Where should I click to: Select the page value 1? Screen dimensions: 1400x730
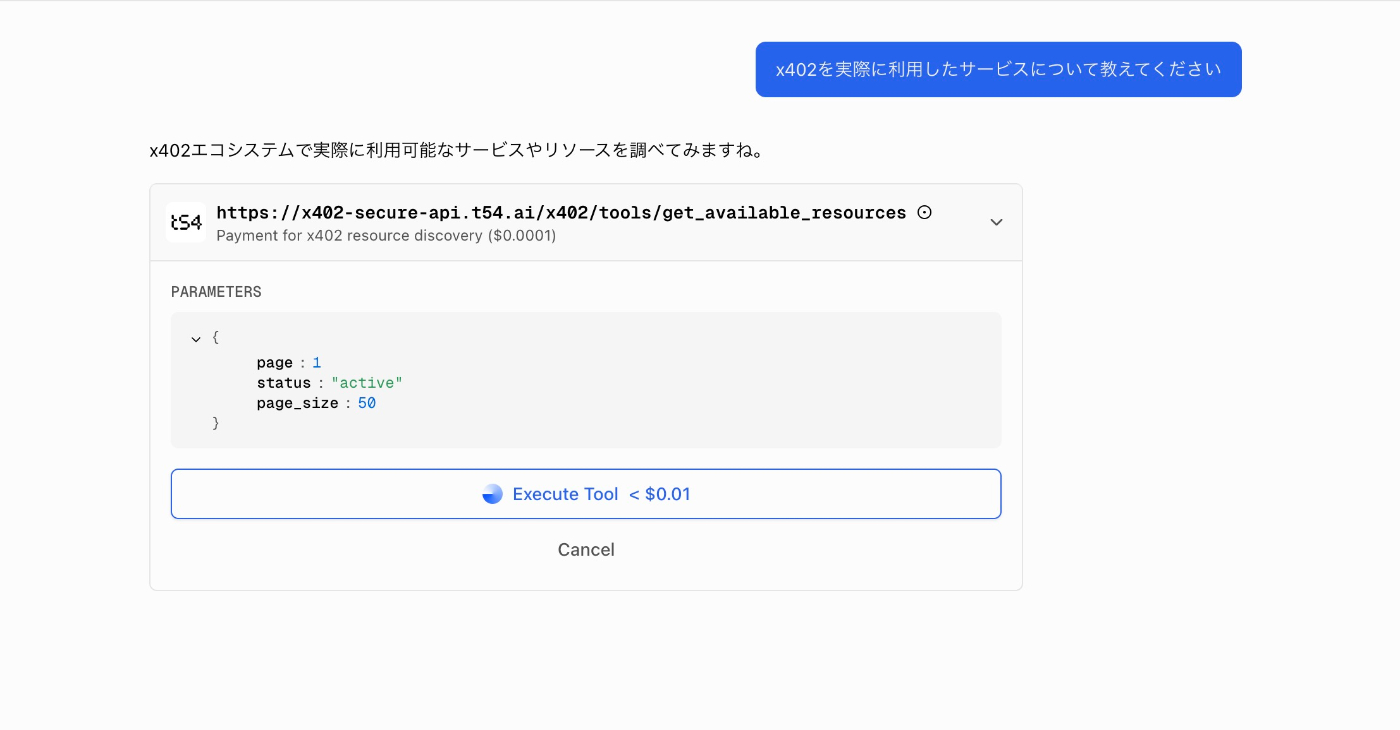pyautogui.click(x=317, y=363)
